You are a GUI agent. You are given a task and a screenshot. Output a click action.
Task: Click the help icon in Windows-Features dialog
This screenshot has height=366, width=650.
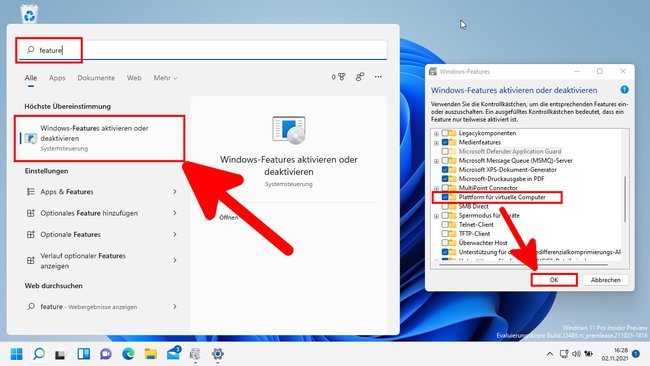(624, 90)
